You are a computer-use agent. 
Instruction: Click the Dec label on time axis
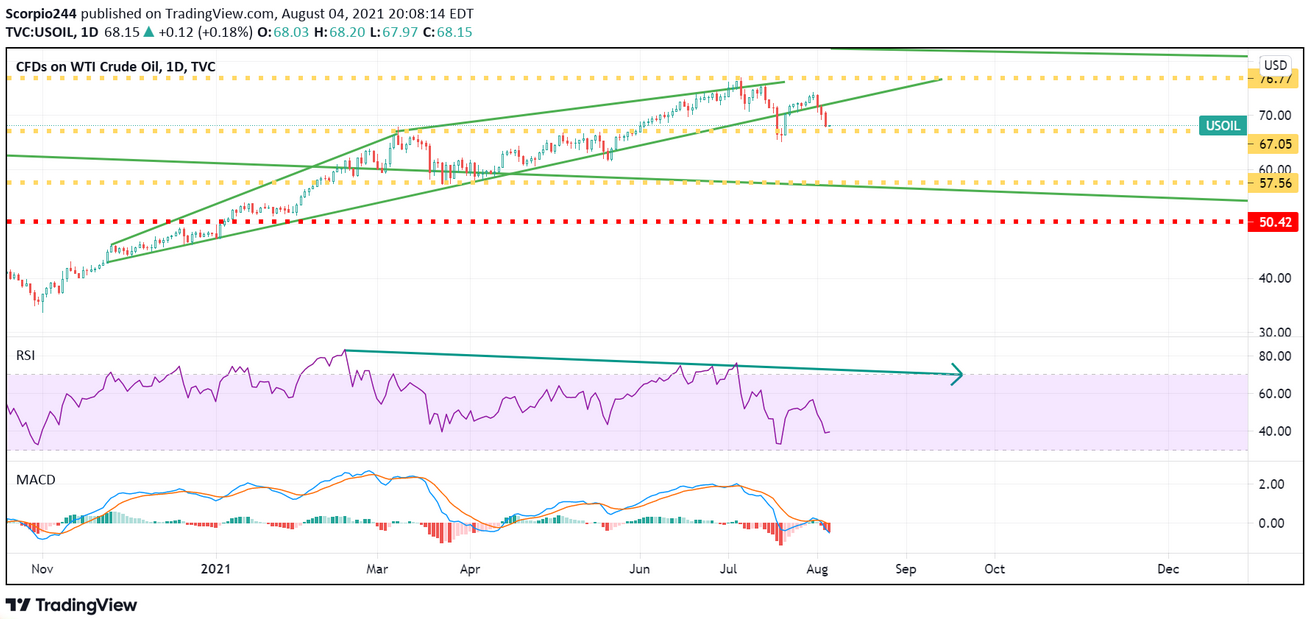coord(1167,569)
